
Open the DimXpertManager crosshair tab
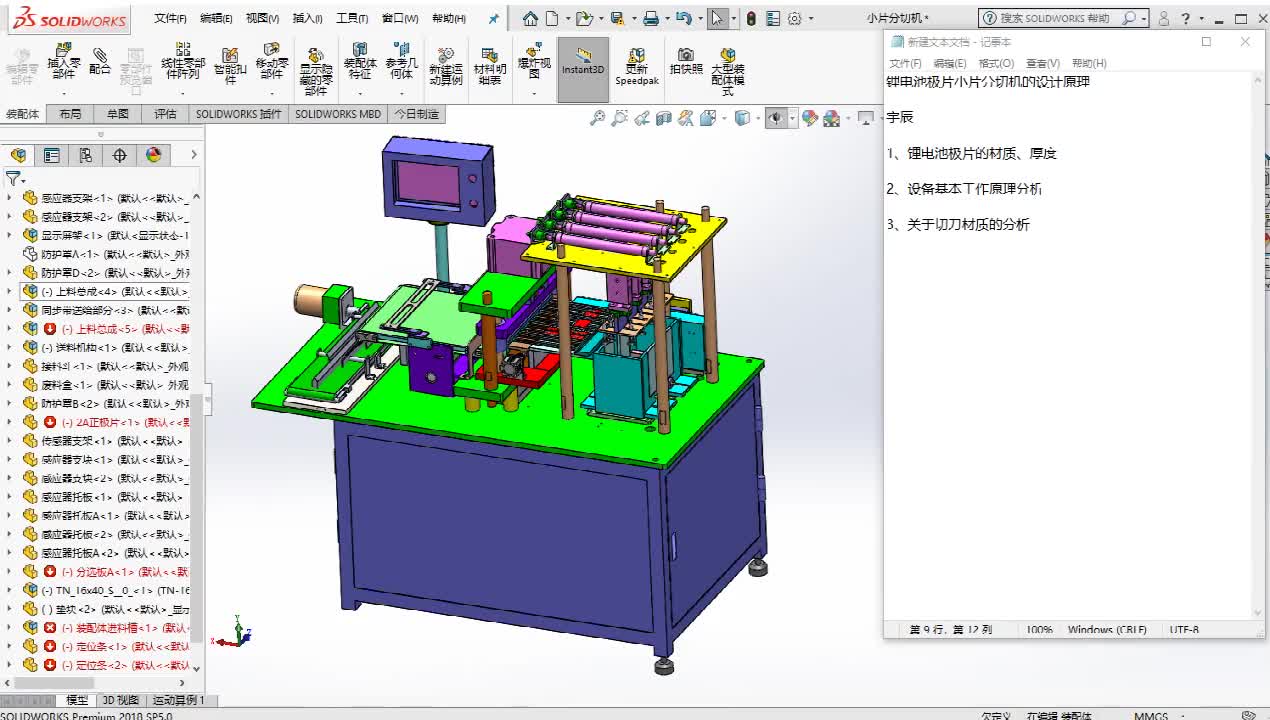click(x=119, y=155)
